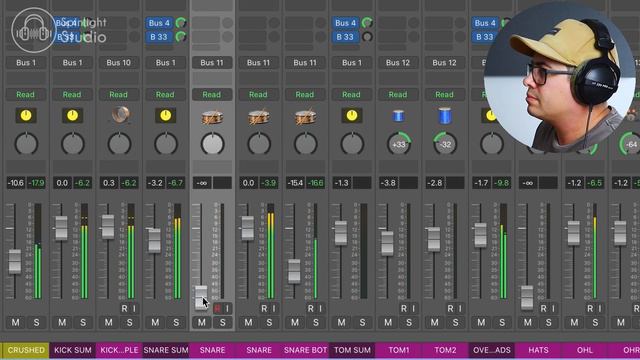This screenshot has height=360, width=640.
Task: Click the CRUSHED volume fader handle
Action: tap(15, 261)
